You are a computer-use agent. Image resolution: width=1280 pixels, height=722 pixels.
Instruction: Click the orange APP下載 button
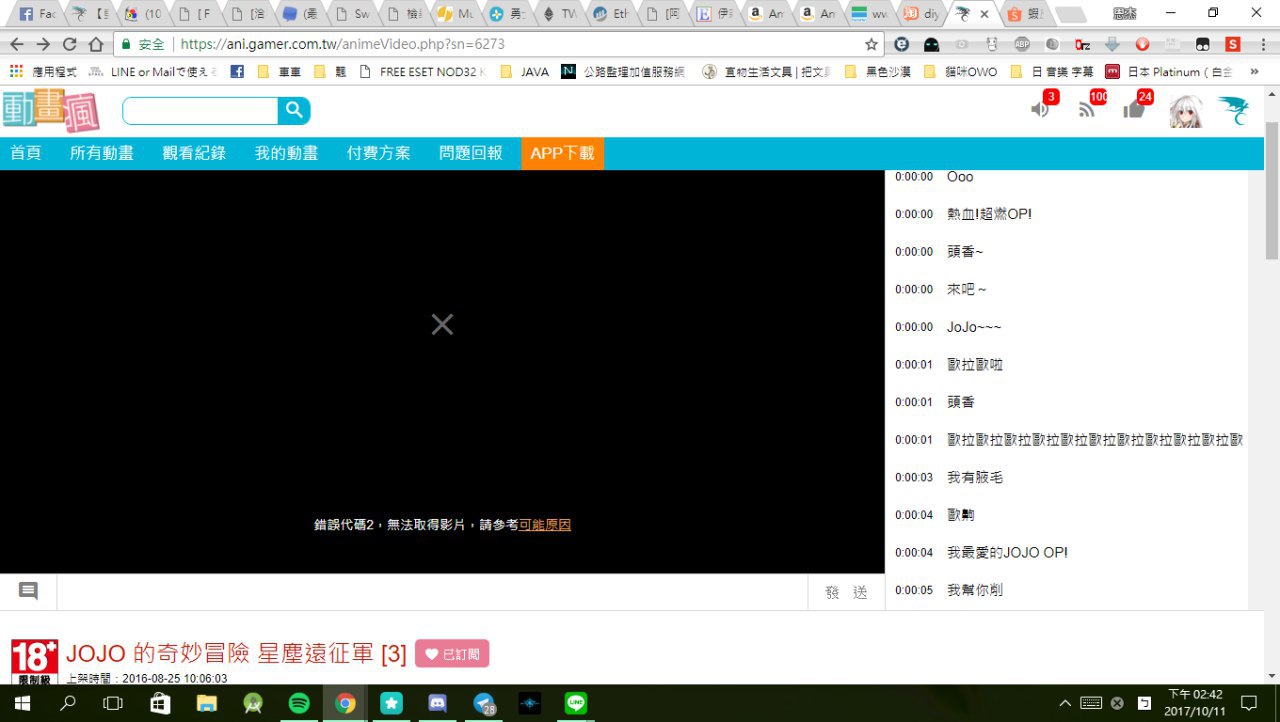click(562, 153)
